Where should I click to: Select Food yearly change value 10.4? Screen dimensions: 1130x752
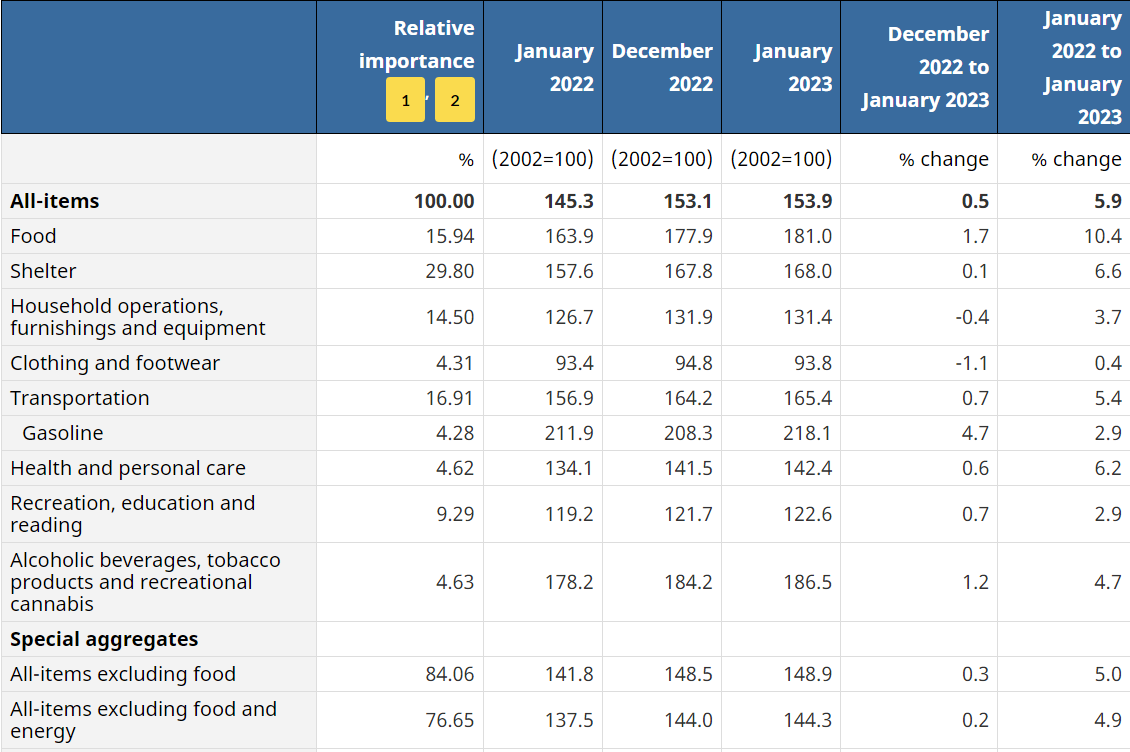point(1103,236)
